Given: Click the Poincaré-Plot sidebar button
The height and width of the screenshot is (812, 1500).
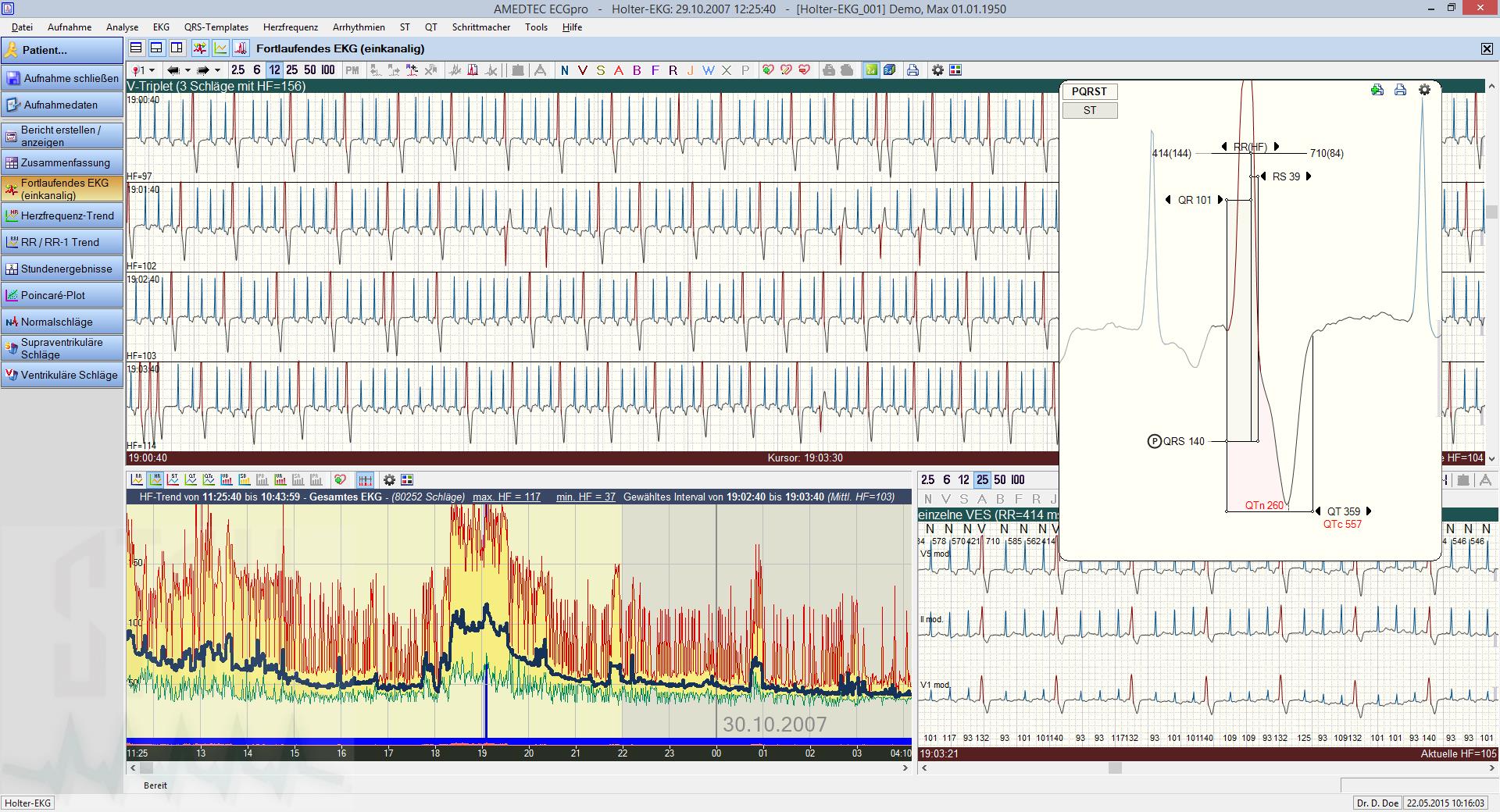Looking at the screenshot, I should [x=62, y=295].
